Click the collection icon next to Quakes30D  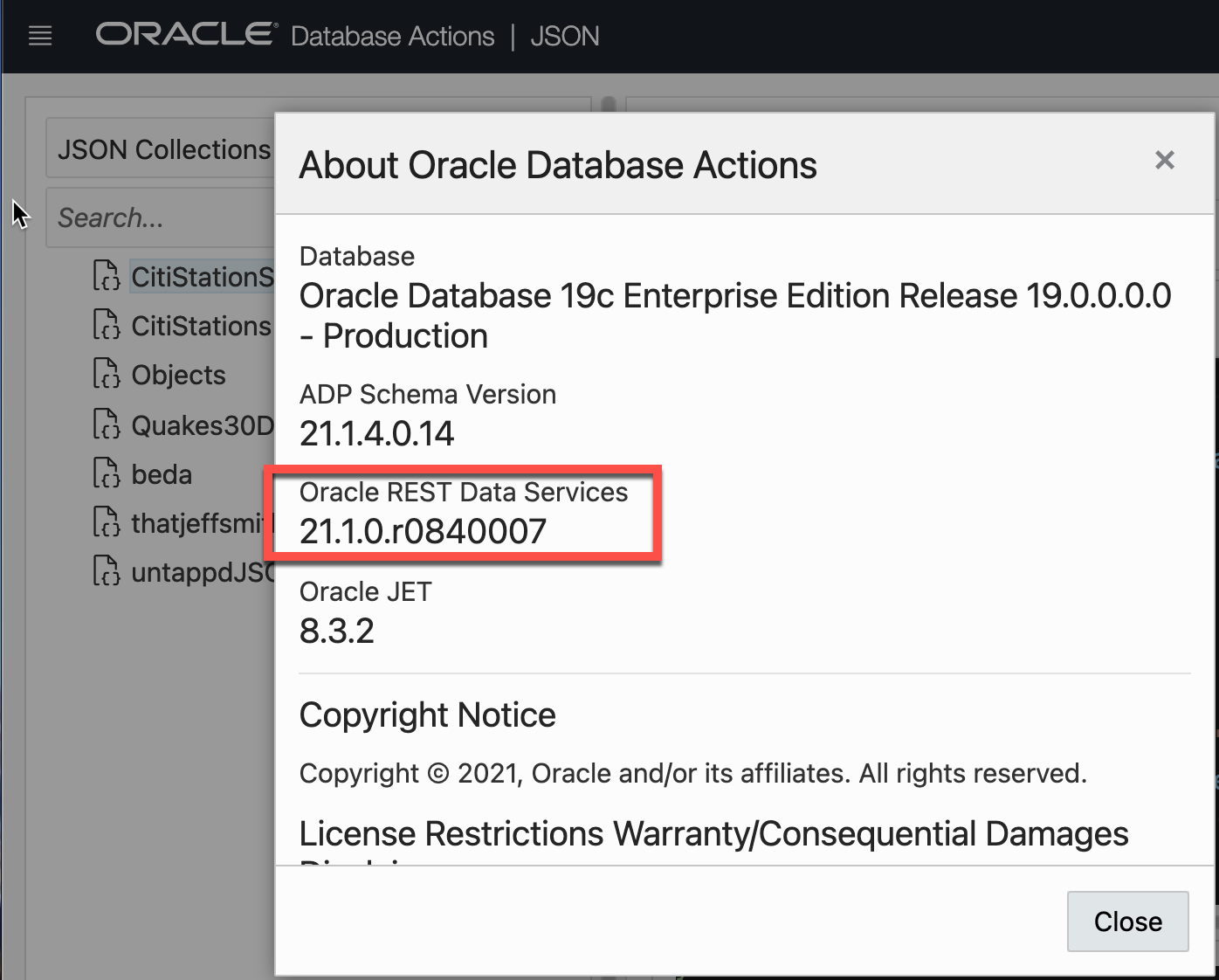(x=106, y=424)
